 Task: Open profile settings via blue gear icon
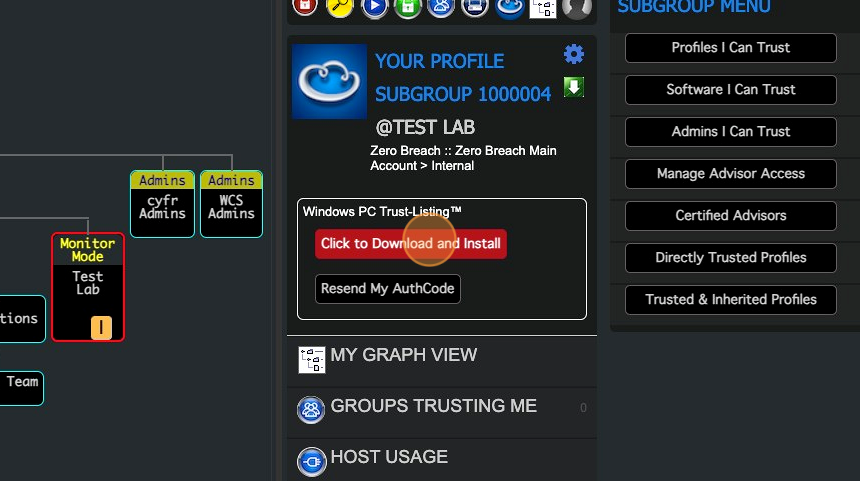(x=574, y=54)
